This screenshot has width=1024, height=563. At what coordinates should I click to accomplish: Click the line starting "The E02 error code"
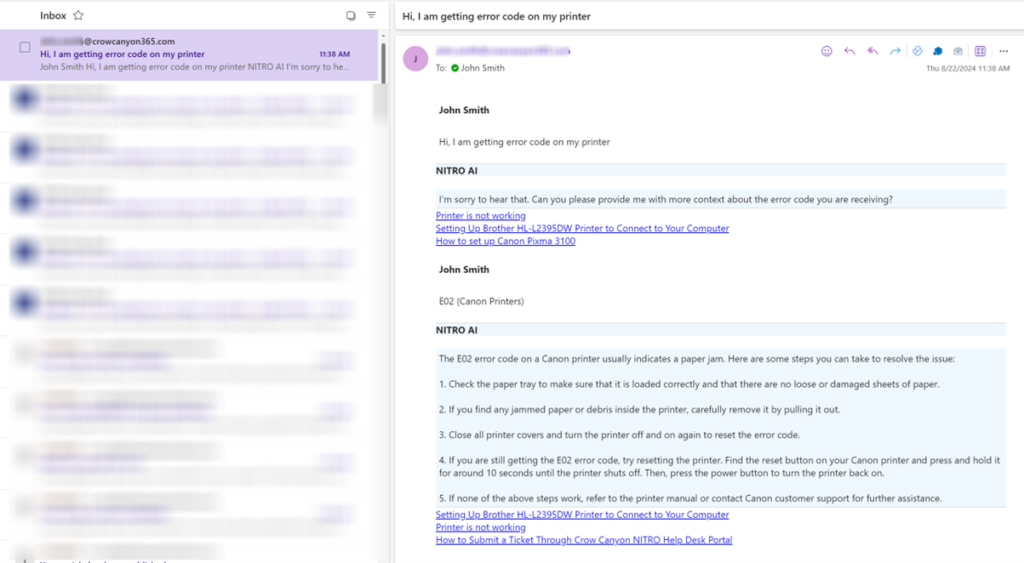(697, 359)
